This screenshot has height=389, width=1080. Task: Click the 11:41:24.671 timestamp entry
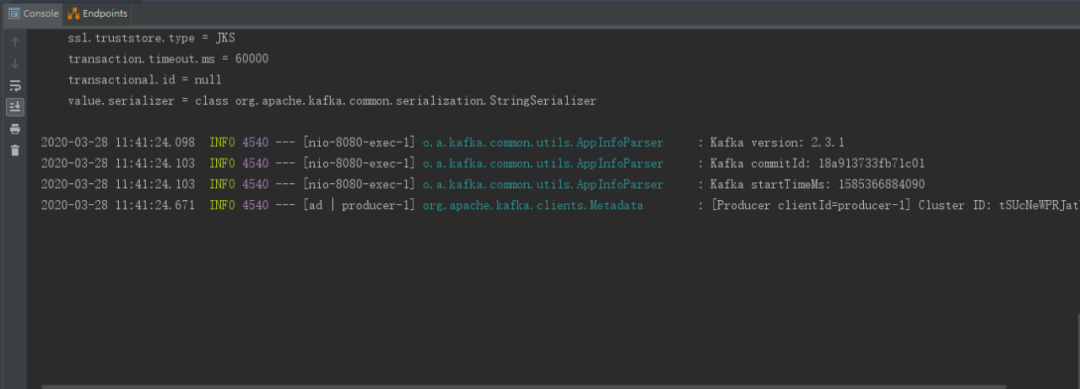[x=118, y=206]
